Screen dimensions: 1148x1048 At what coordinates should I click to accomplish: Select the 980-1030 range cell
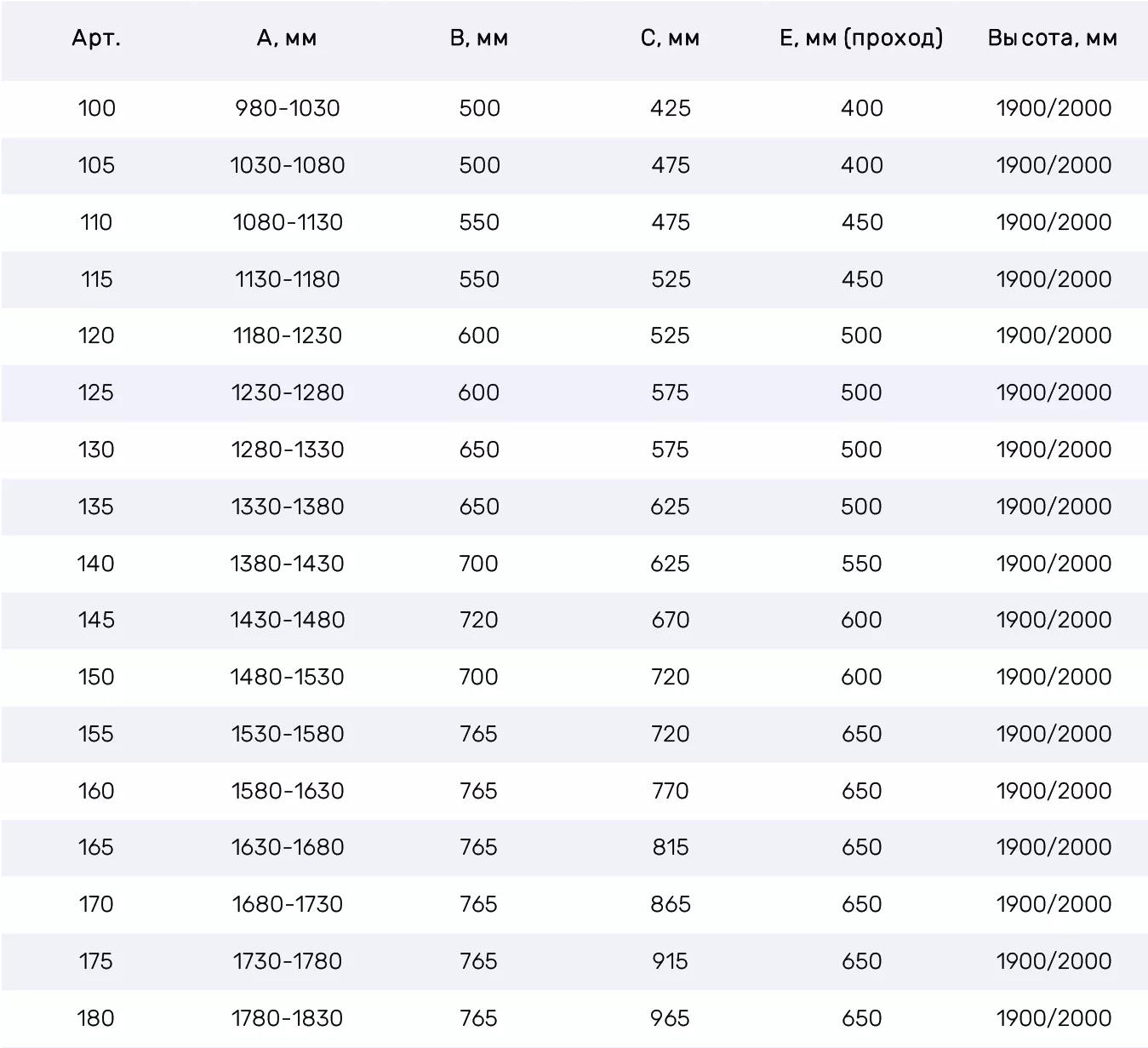[x=288, y=108]
